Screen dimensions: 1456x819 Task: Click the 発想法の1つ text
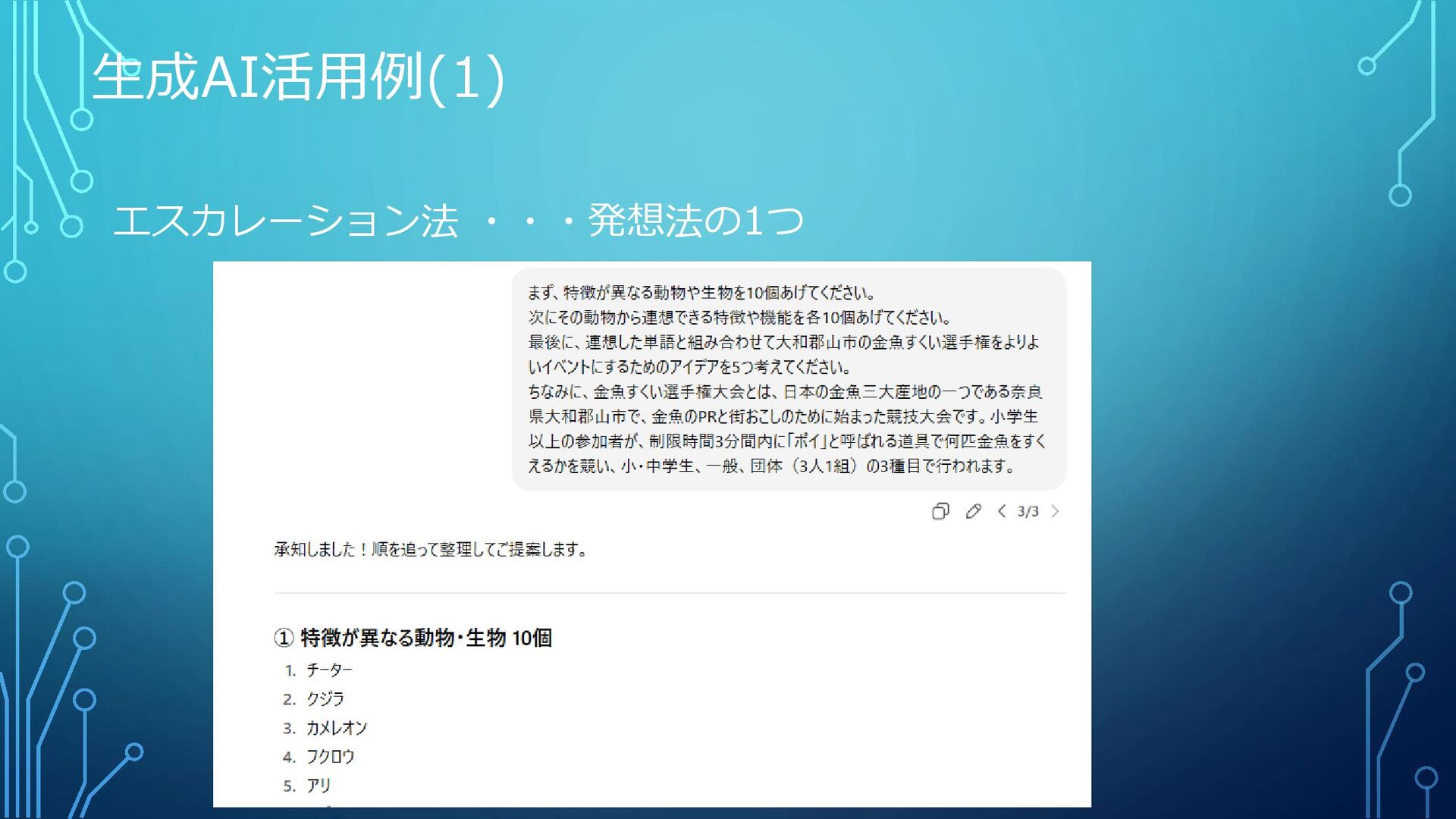click(x=695, y=221)
